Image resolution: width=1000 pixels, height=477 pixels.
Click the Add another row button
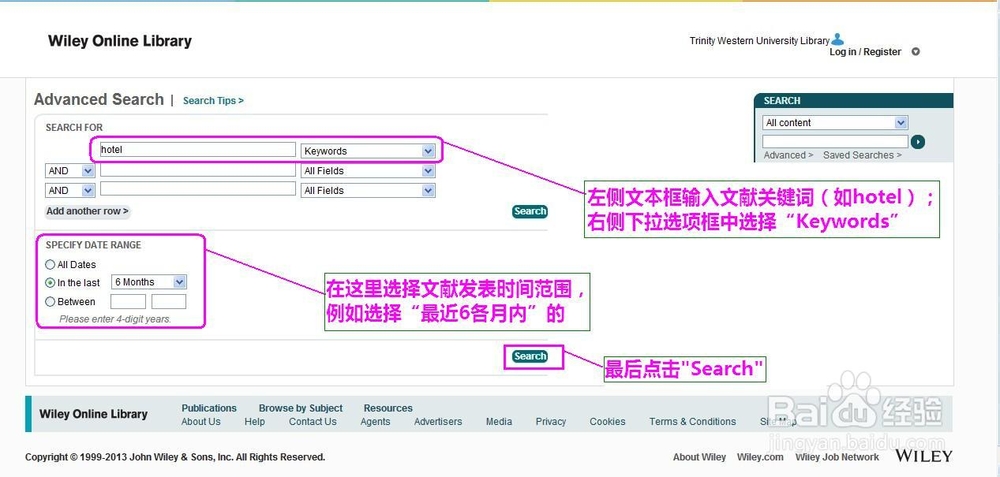coord(87,211)
